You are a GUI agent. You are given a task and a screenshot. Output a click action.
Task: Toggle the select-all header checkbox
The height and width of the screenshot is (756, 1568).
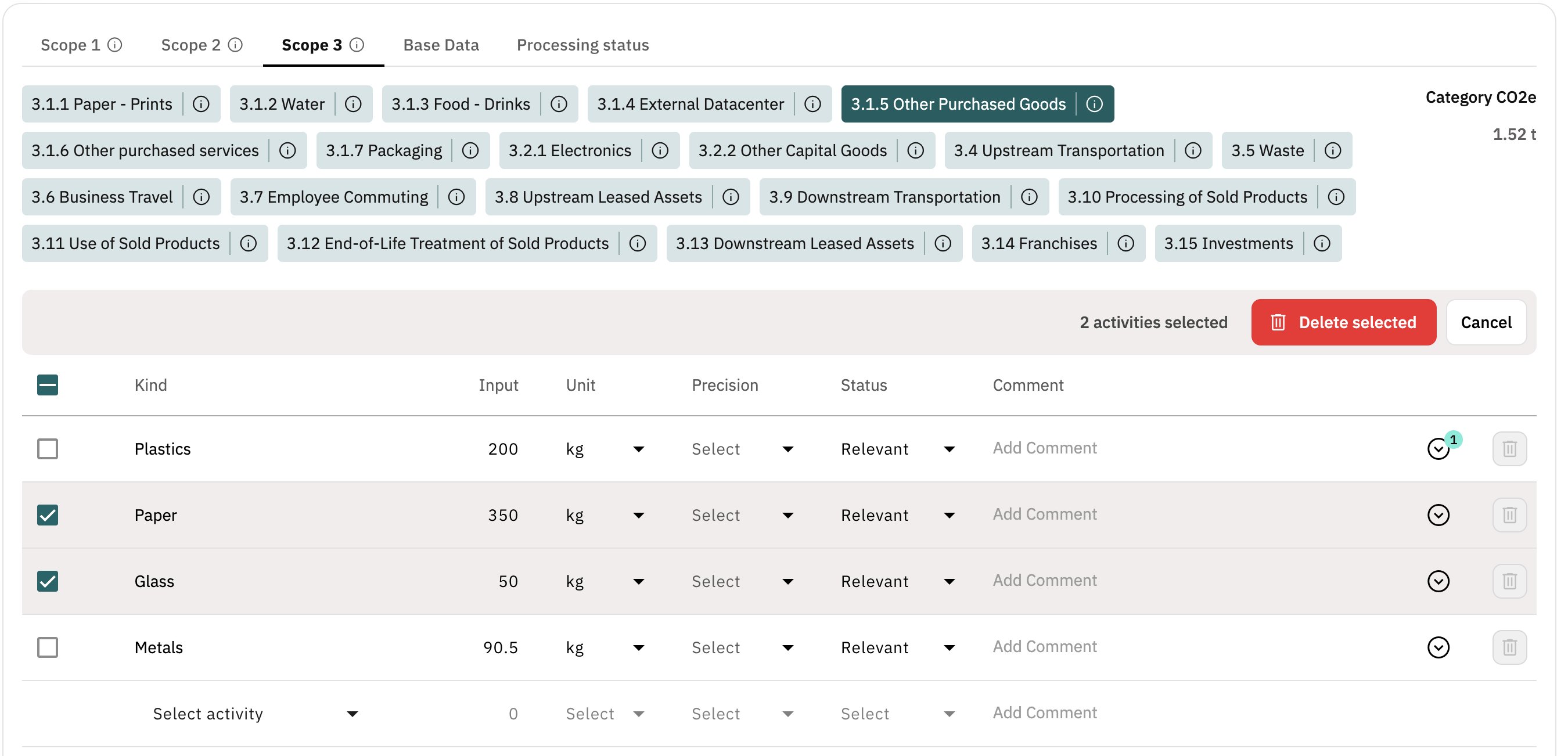tap(48, 385)
